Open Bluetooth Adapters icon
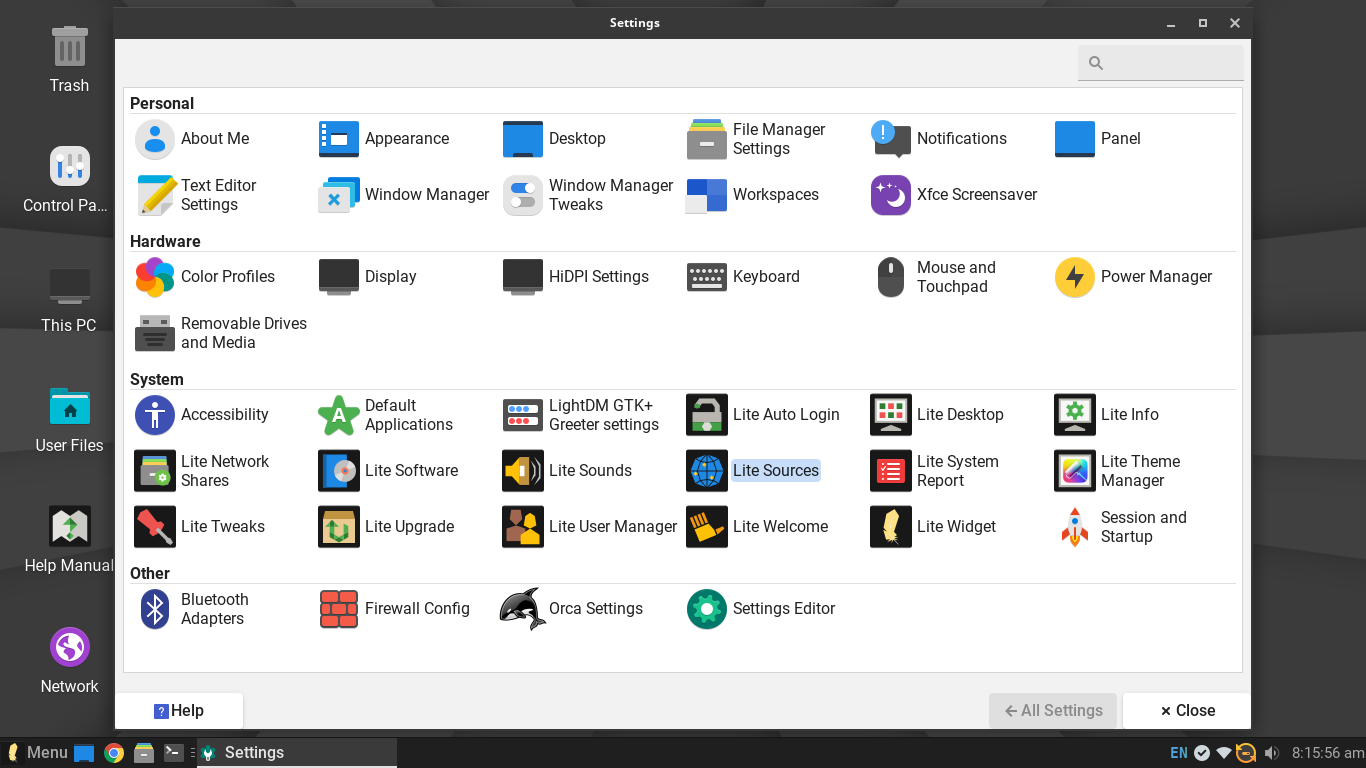This screenshot has height=768, width=1366. [155, 609]
